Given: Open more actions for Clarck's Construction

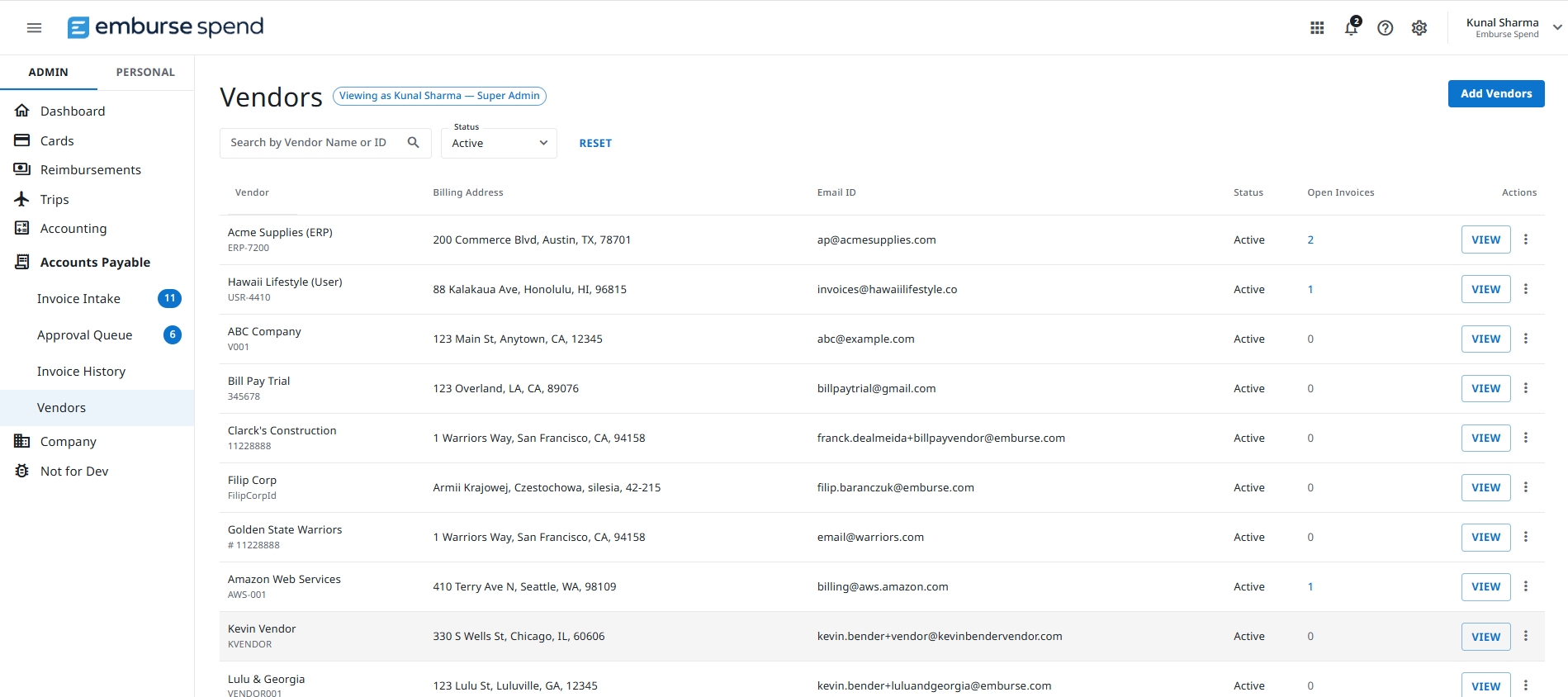Looking at the screenshot, I should [1525, 438].
